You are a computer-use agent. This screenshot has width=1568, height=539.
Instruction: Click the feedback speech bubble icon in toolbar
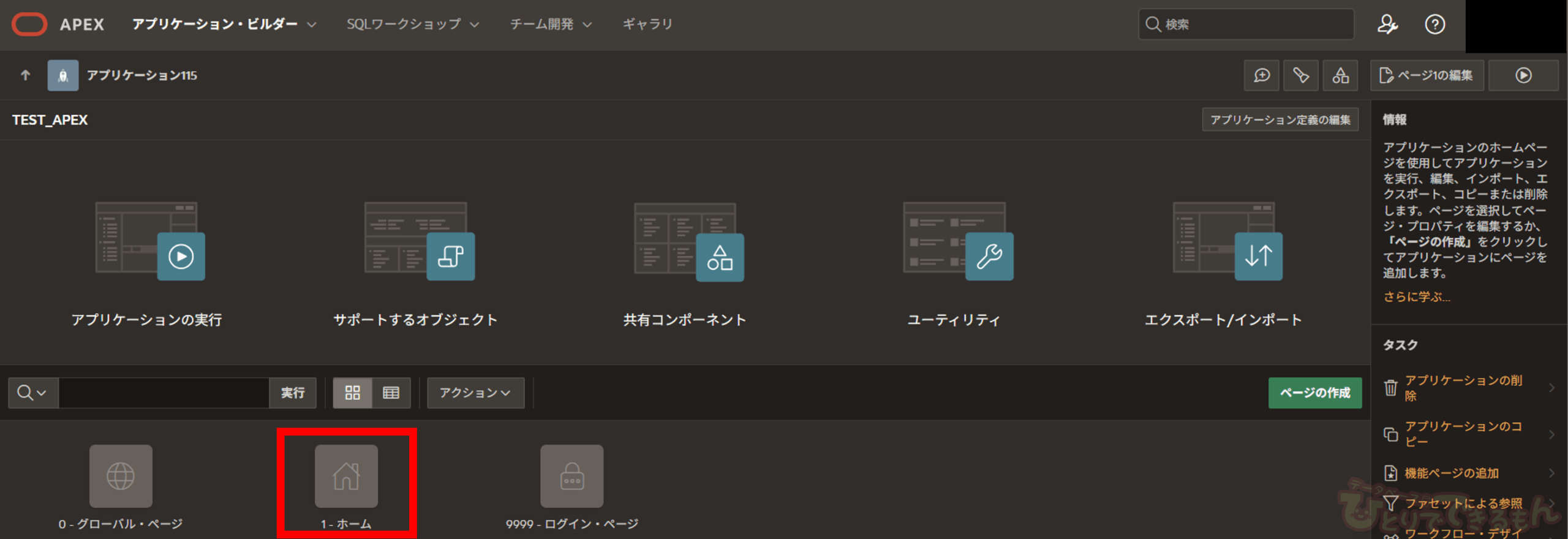1262,75
